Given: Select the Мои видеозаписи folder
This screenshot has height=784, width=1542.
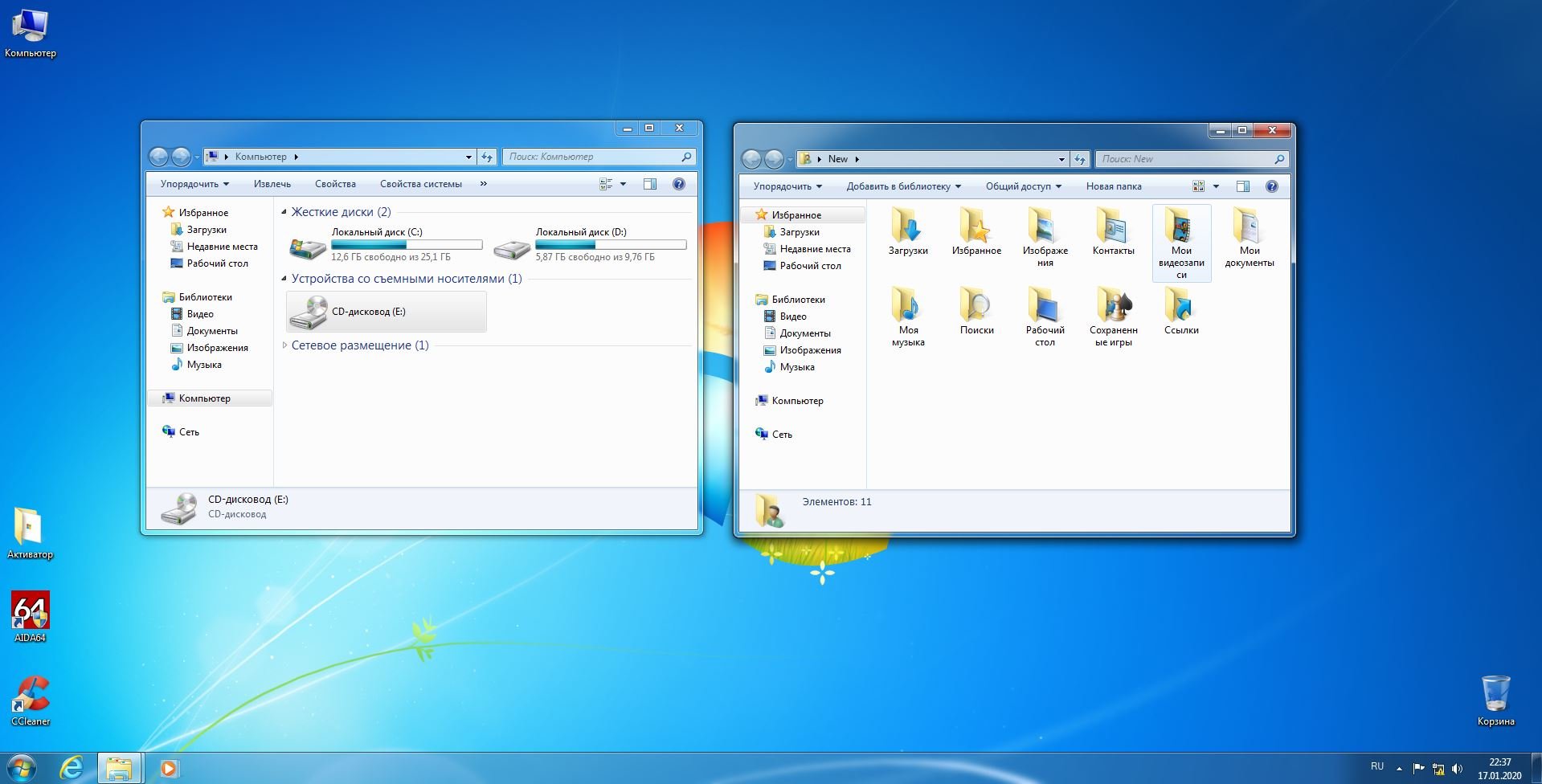Looking at the screenshot, I should pyautogui.click(x=1181, y=243).
